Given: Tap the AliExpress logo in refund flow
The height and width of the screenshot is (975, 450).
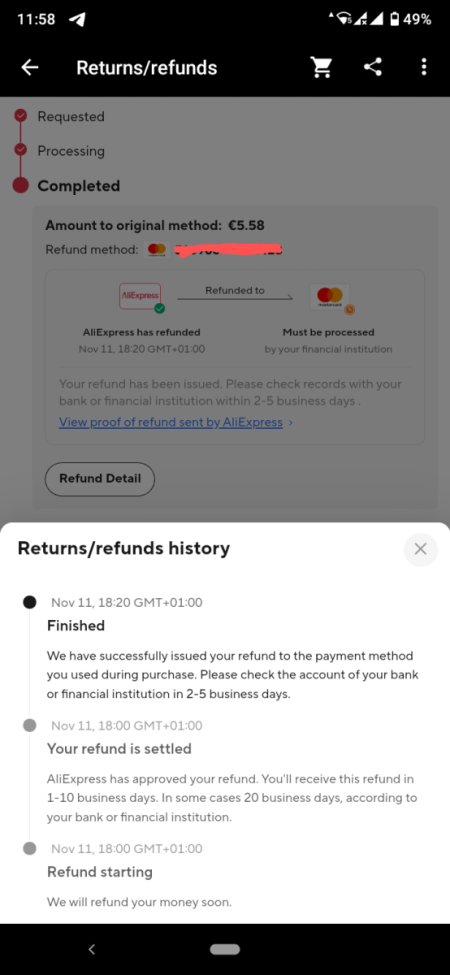Looking at the screenshot, I should tap(140, 296).
